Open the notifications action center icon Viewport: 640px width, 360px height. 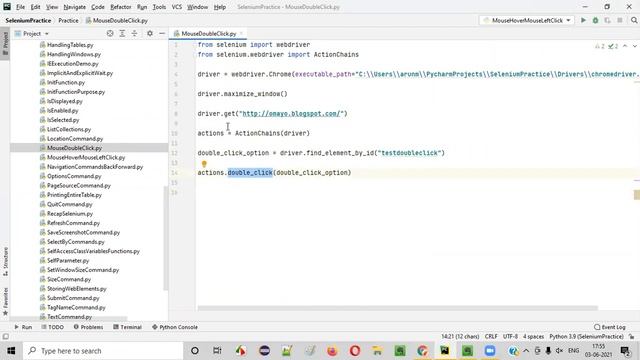[x=624, y=351]
